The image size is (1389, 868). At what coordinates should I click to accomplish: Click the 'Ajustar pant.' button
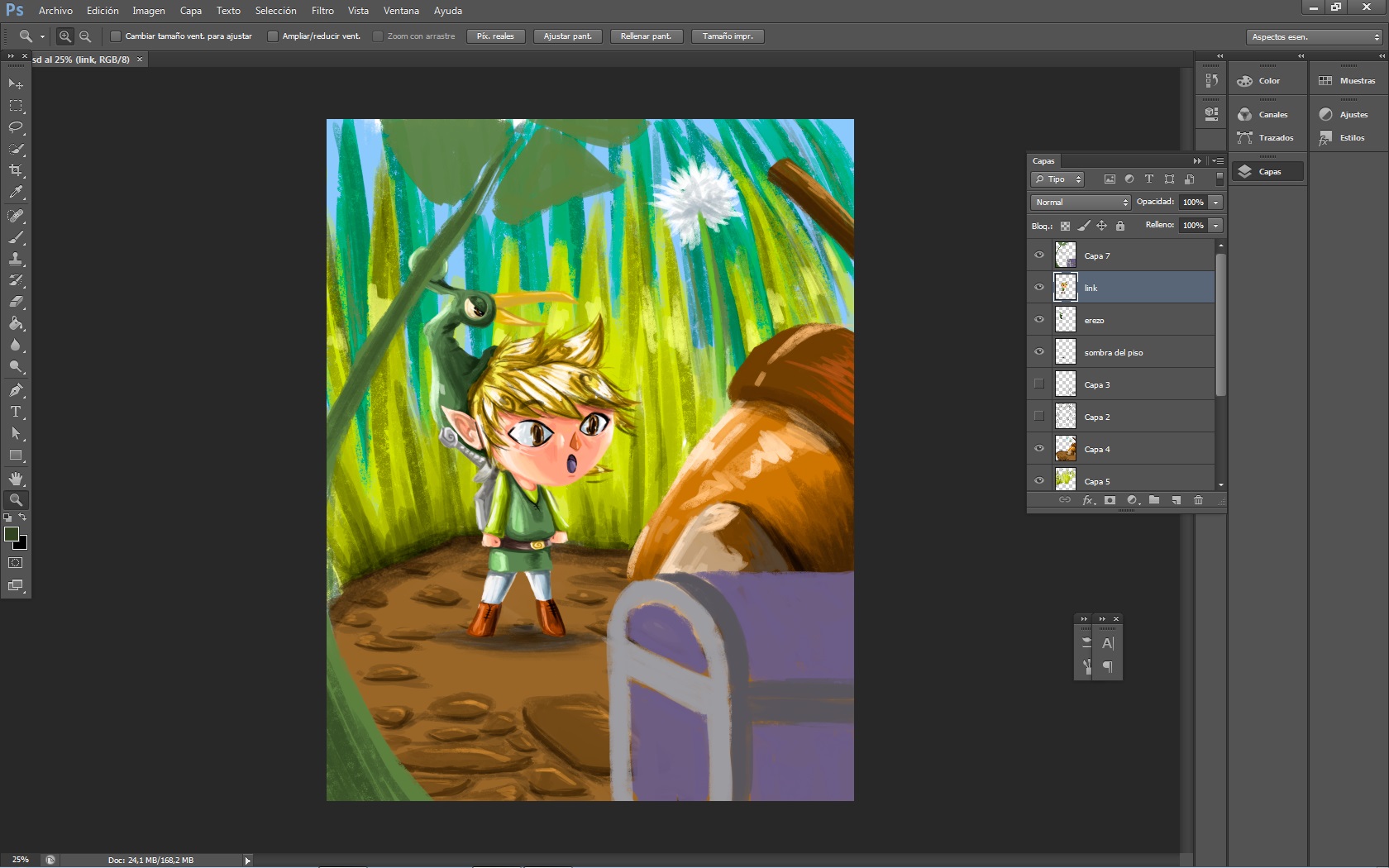567,36
